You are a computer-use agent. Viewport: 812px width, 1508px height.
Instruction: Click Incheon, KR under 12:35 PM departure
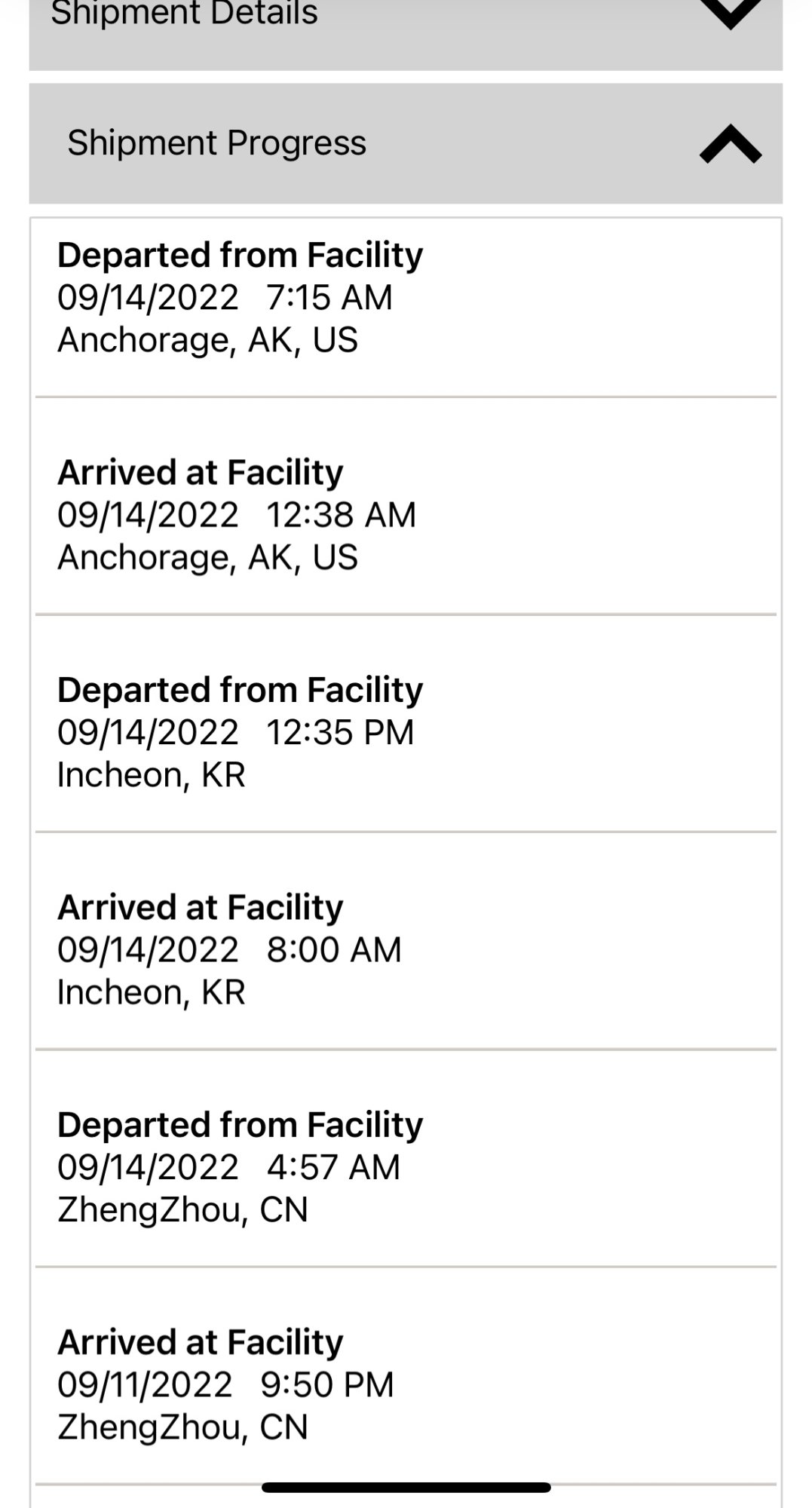coord(152,775)
